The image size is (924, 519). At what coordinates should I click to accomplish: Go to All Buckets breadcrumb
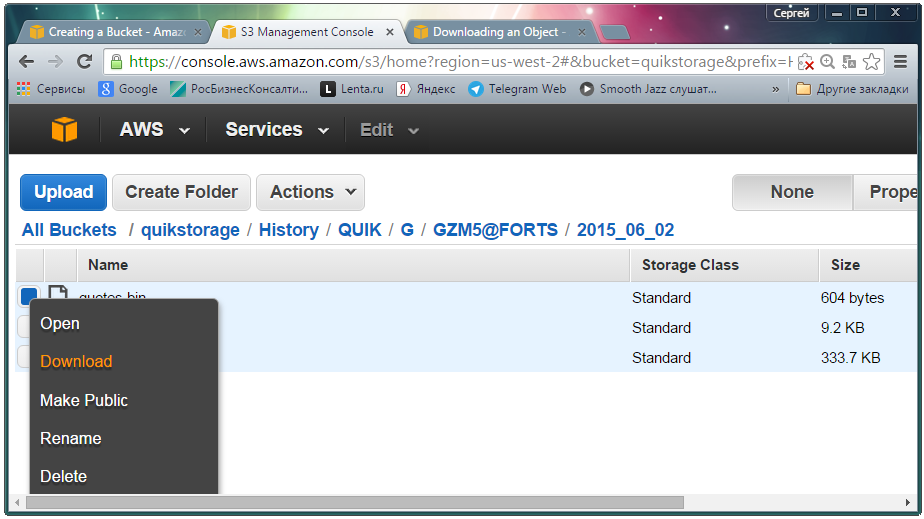[69, 230]
